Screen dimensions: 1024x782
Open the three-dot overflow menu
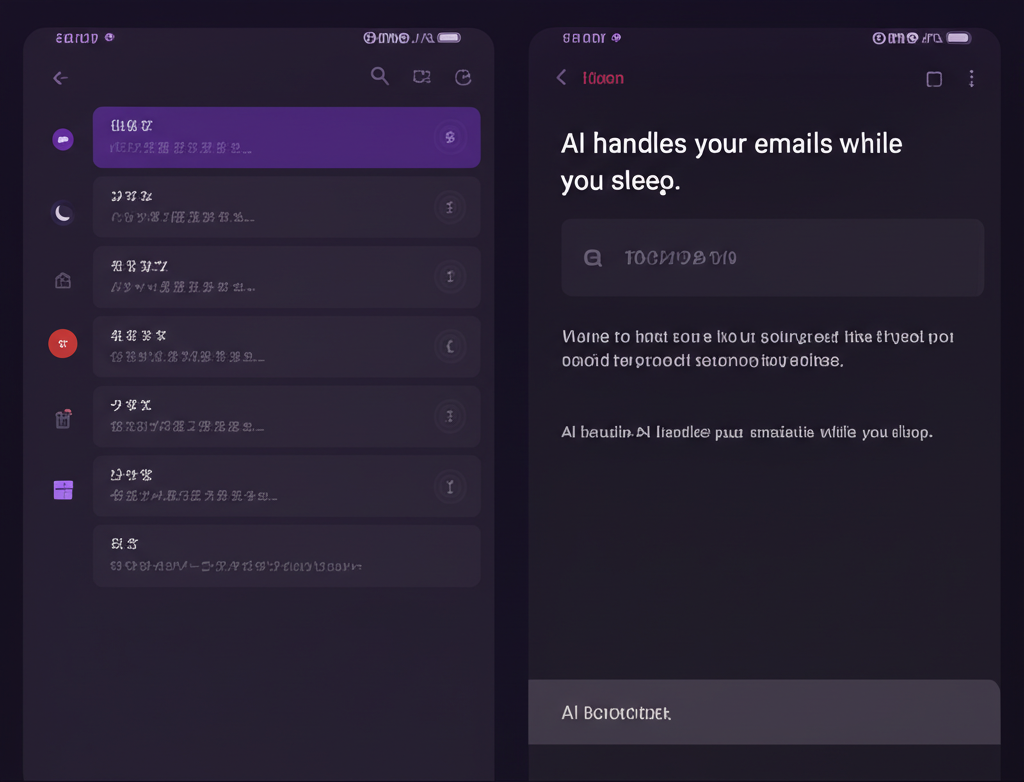[x=971, y=79]
